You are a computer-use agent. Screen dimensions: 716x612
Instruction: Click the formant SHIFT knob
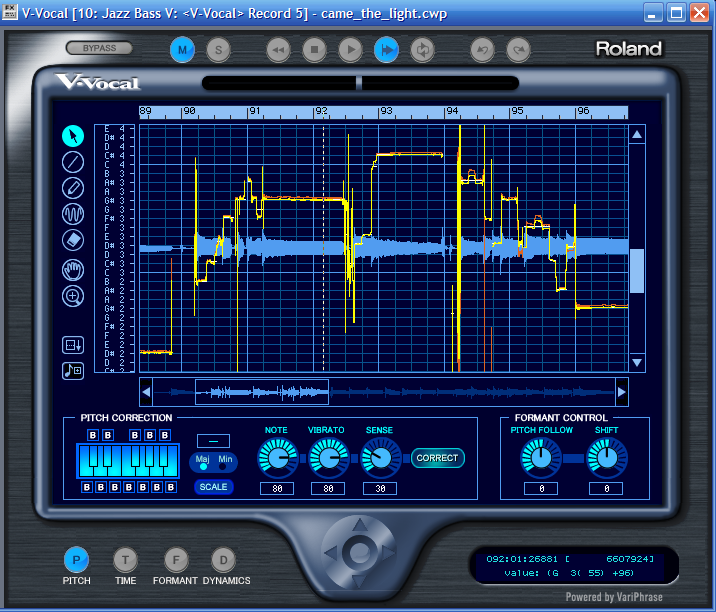click(607, 458)
